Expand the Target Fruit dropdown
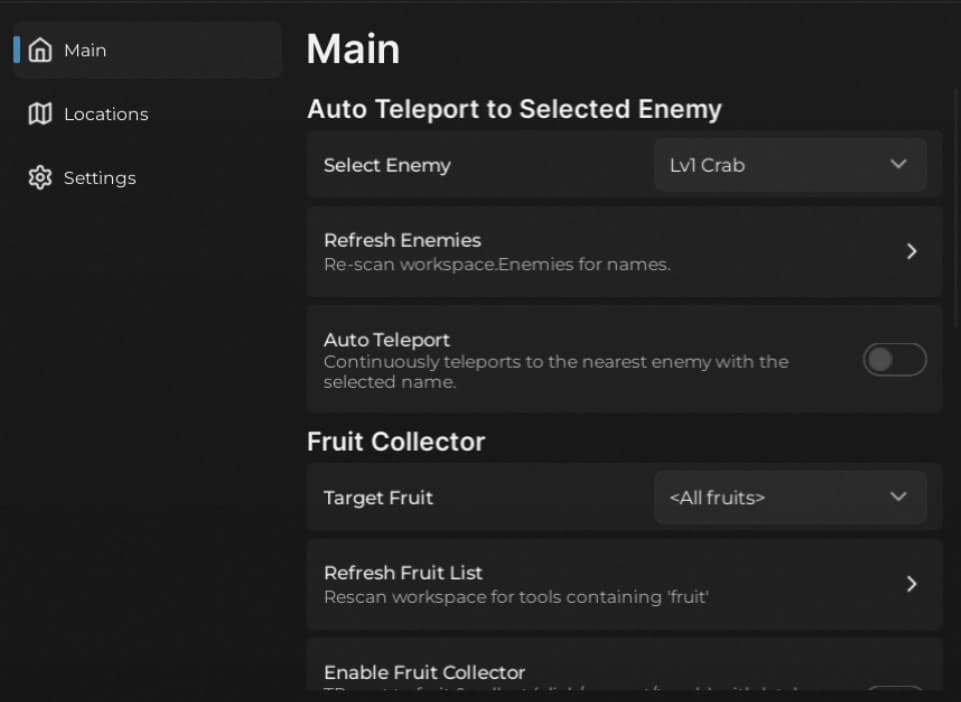This screenshot has width=961, height=702. 790,497
